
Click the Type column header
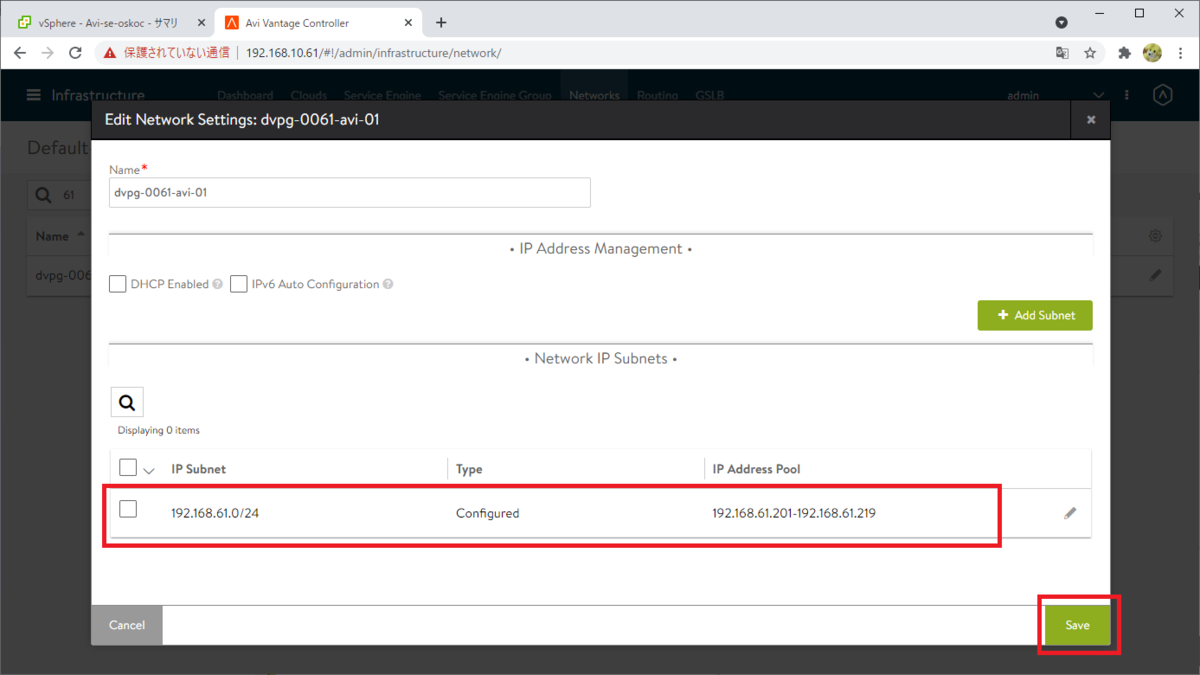tap(469, 469)
